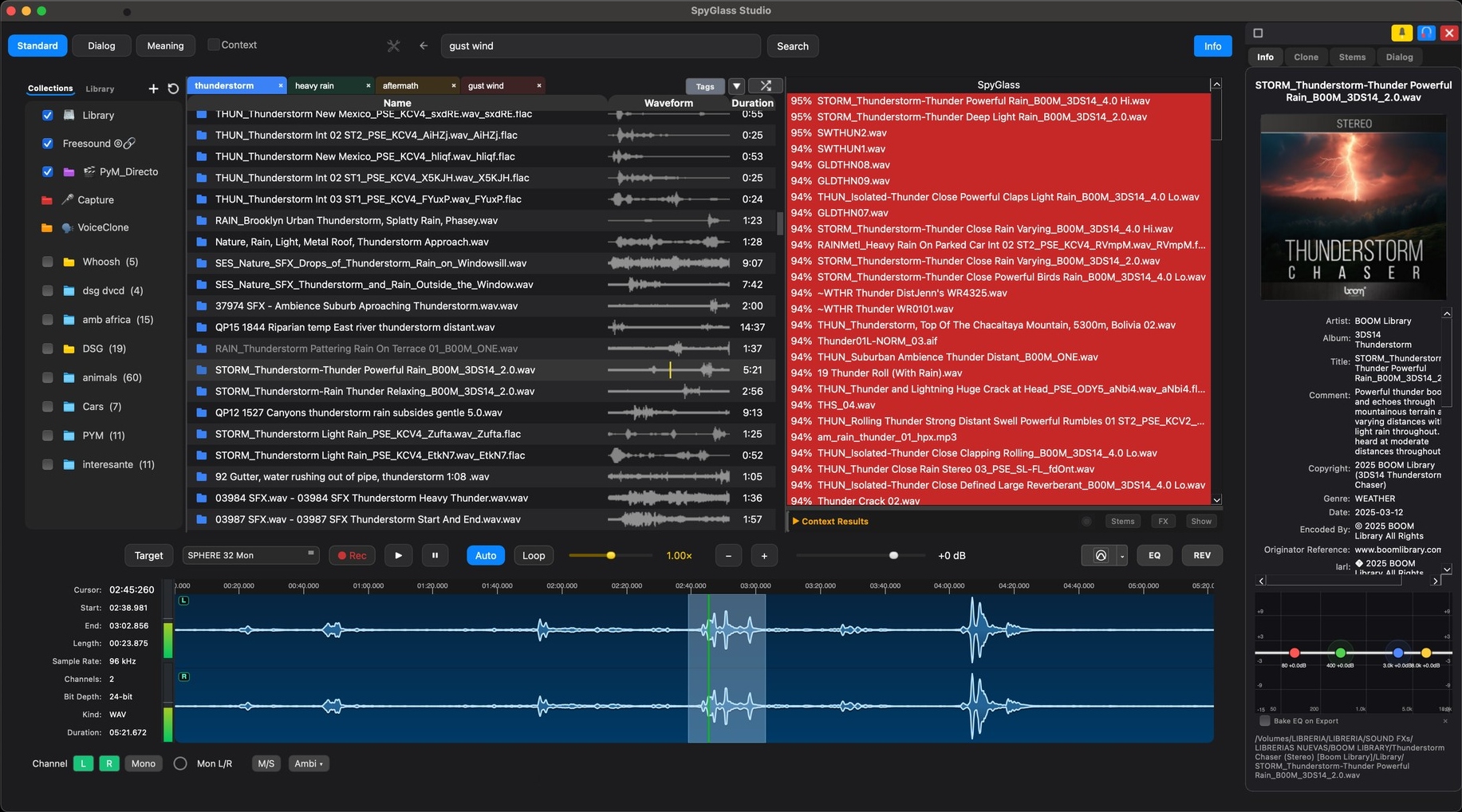Click the metadata scroll-down arrow
Image resolution: width=1462 pixels, height=812 pixels.
(1447, 569)
